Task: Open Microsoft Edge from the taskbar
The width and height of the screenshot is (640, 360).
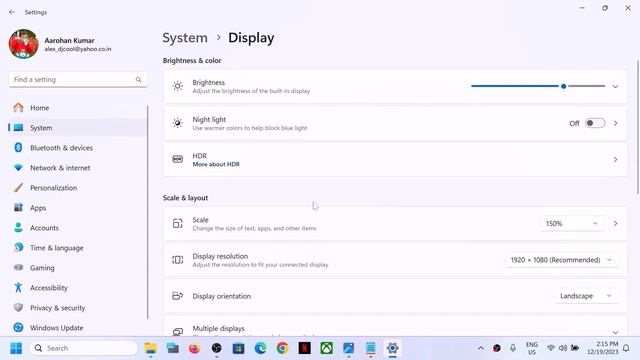Action: click(260, 348)
